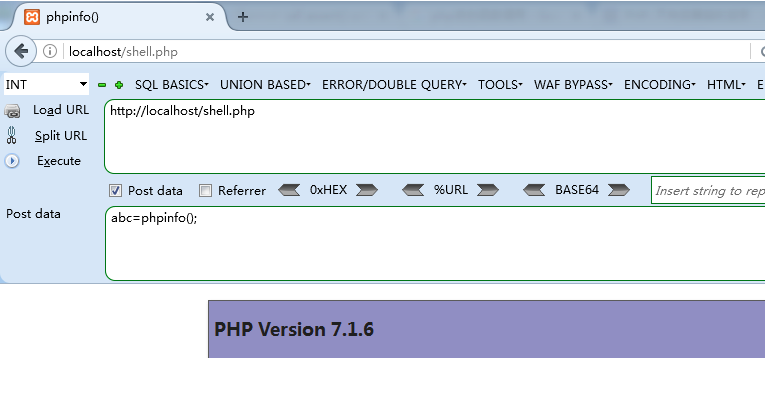
Task: Open site information icon in address bar
Action: [x=50, y=51]
